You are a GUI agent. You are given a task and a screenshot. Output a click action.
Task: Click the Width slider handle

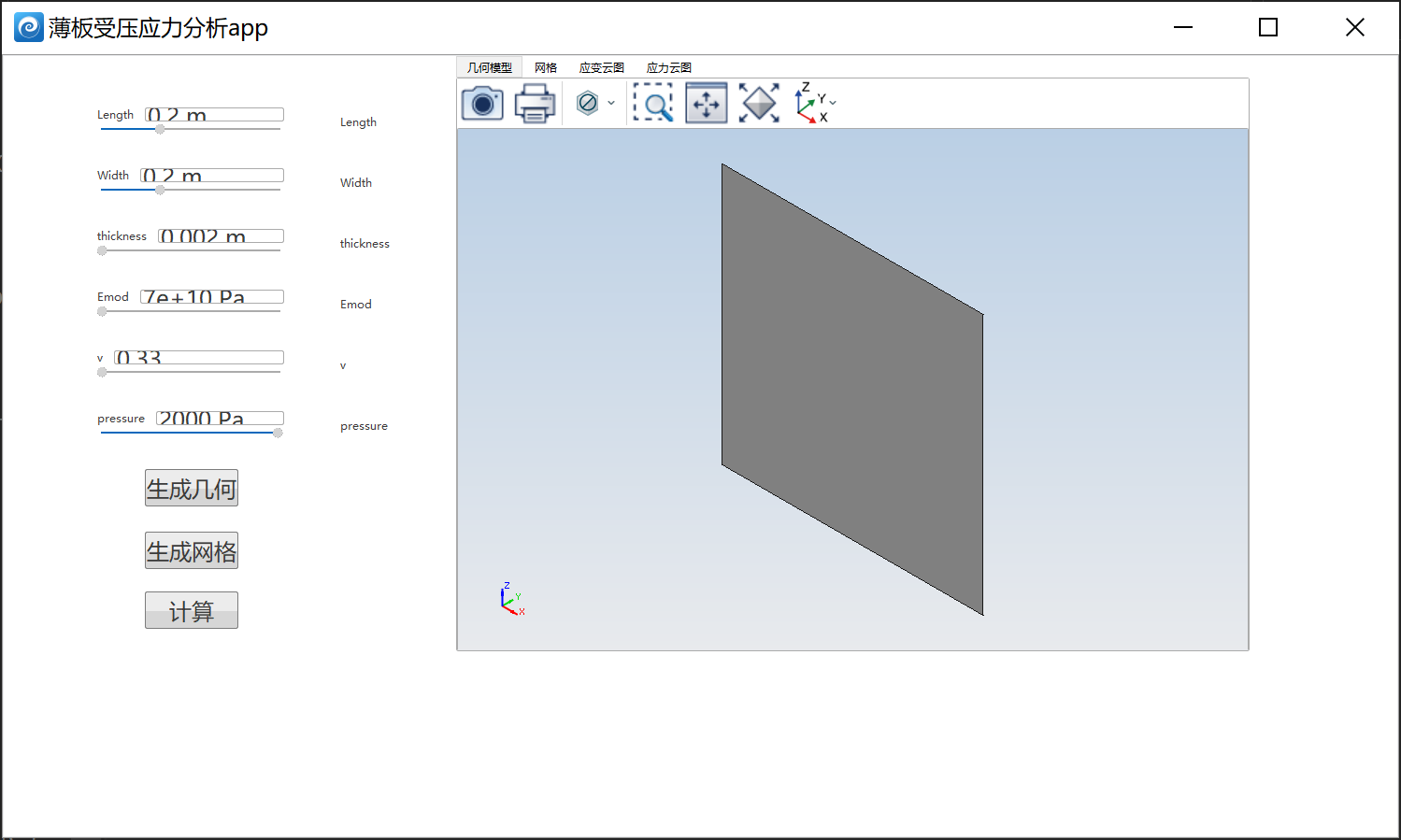pos(160,190)
